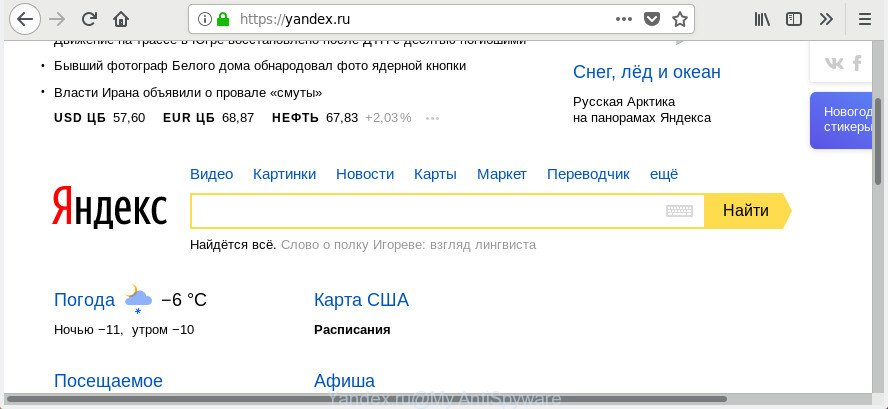Image resolution: width=888 pixels, height=409 pixels.
Task: Open the Library icon
Action: coord(763,20)
